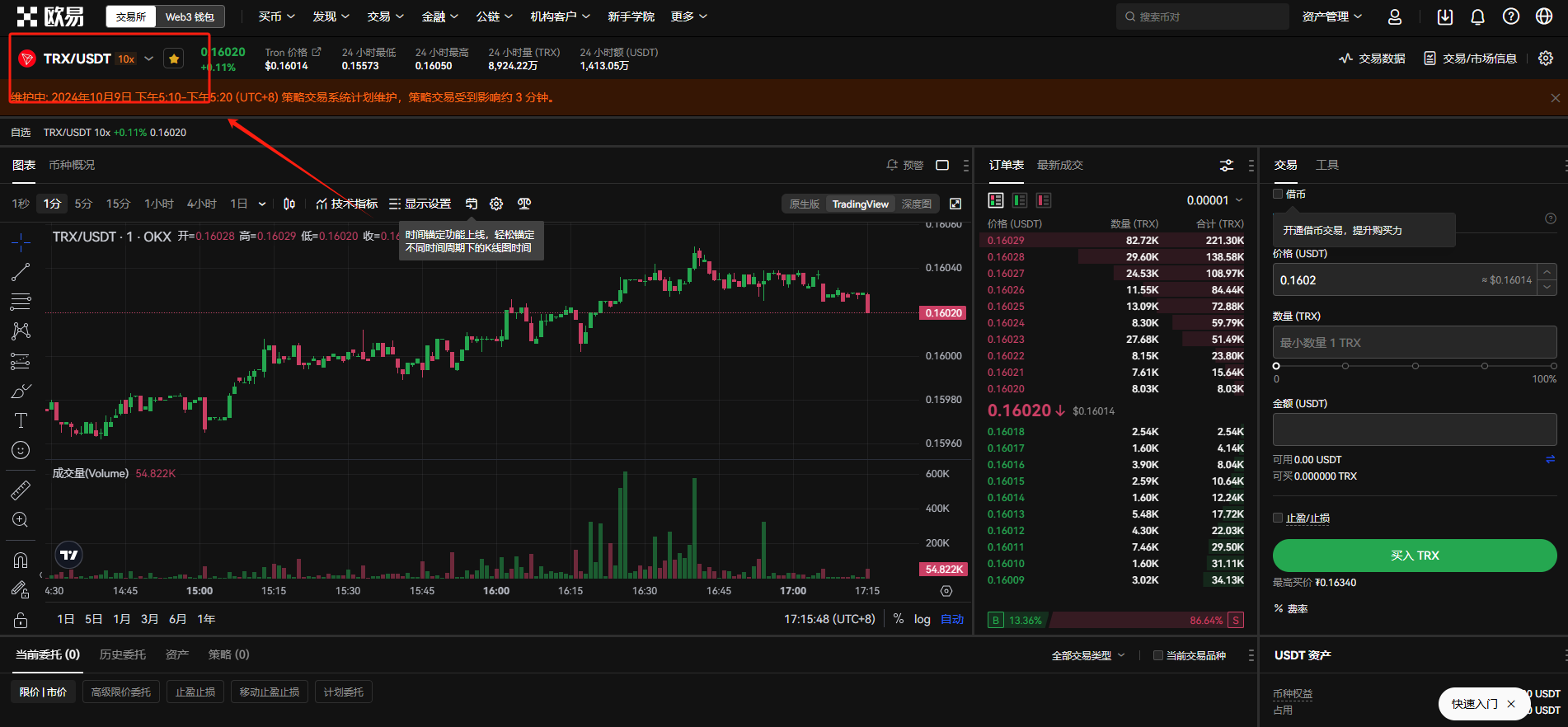1568x727 pixels.
Task: Select the crosshair cursor drawing tool
Action: pos(21,242)
